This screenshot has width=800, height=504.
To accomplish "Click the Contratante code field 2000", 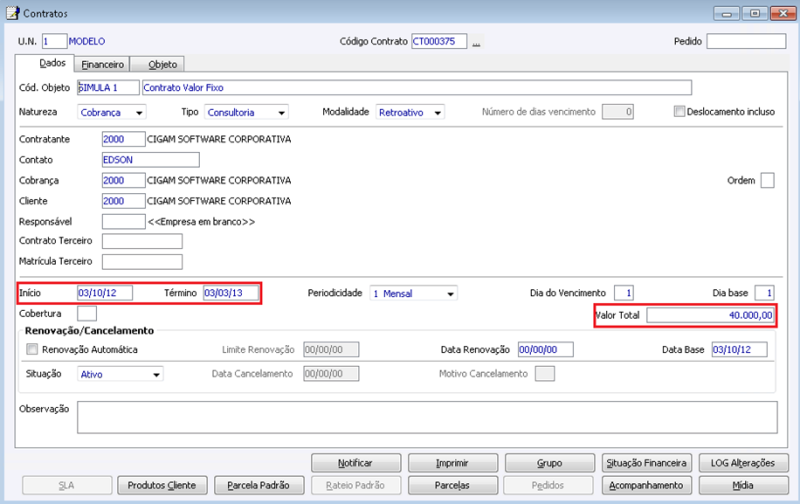I will point(123,139).
